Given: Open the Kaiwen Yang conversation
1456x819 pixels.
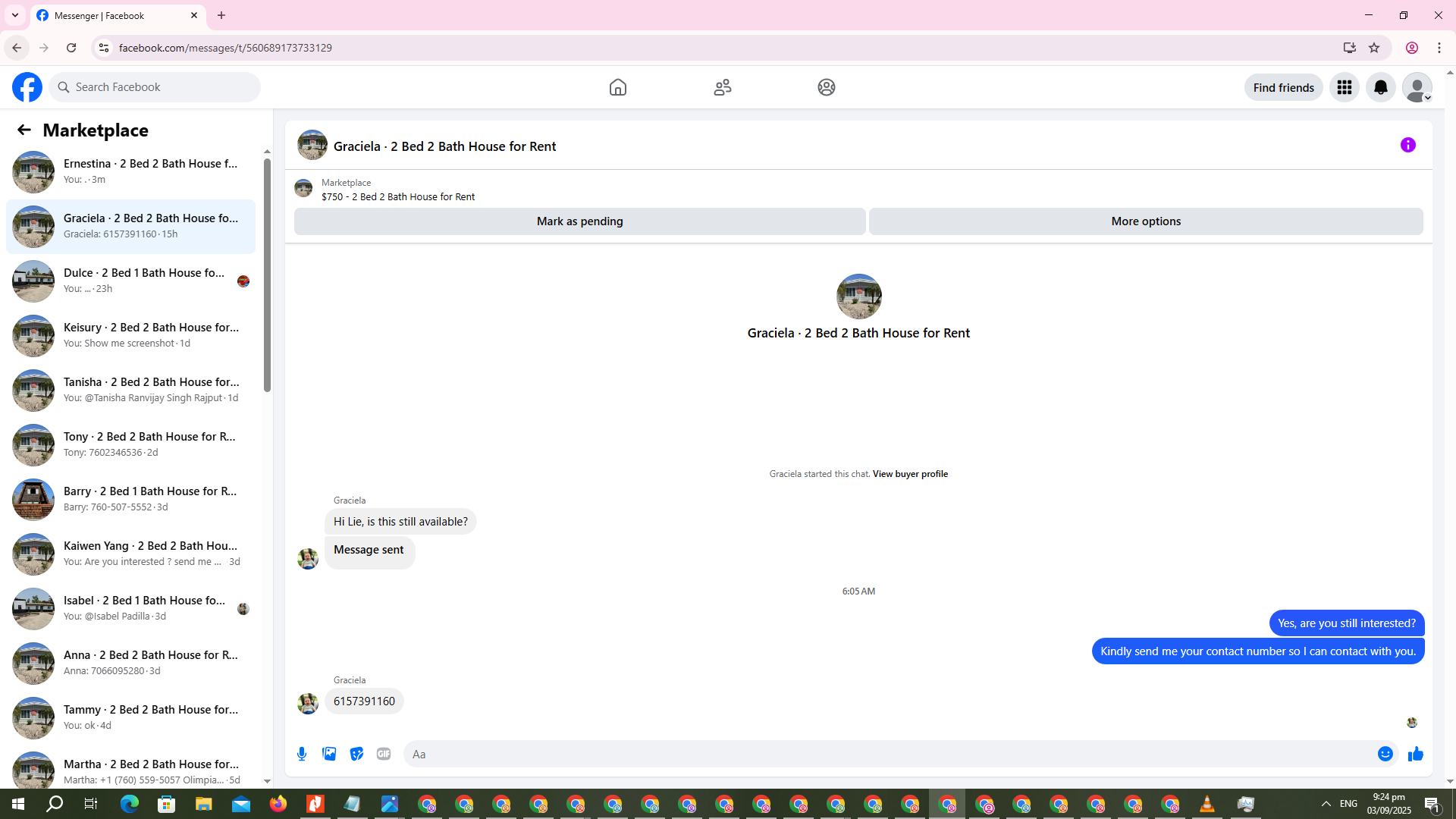Looking at the screenshot, I should 130,554.
